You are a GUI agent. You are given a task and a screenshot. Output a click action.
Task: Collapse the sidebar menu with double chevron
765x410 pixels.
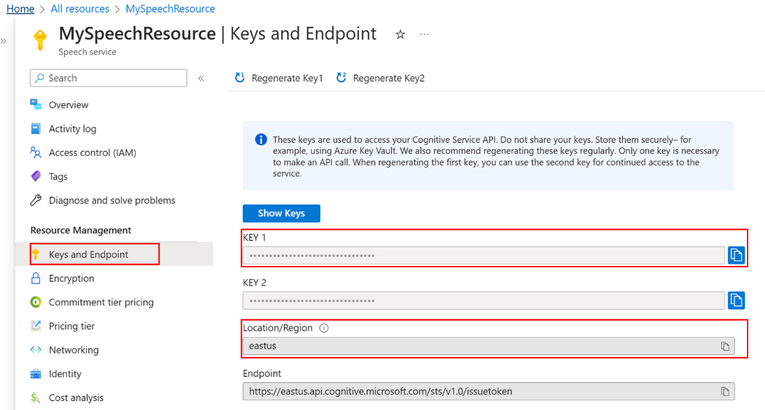click(201, 78)
